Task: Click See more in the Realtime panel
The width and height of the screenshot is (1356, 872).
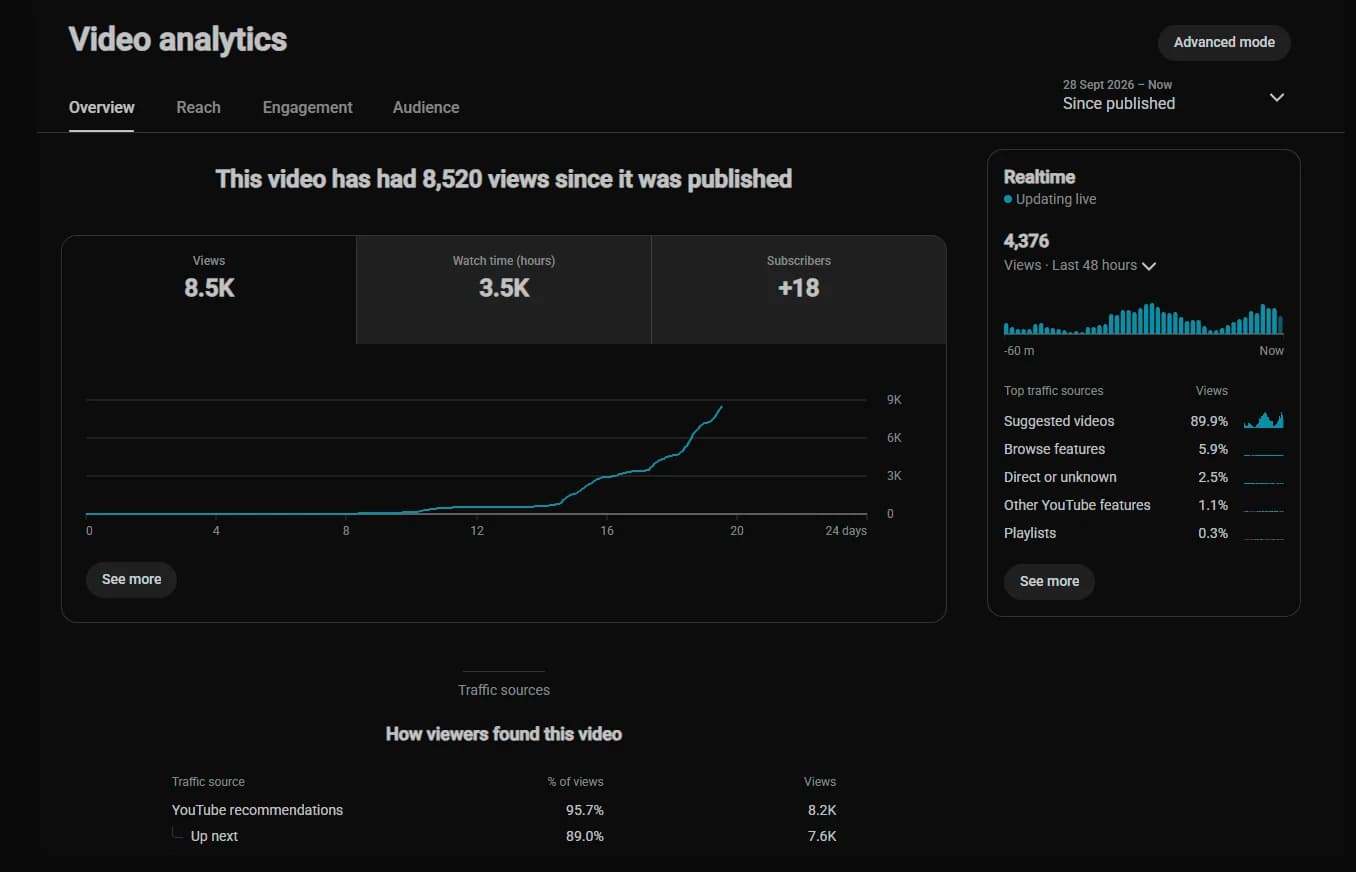Action: pos(1049,581)
